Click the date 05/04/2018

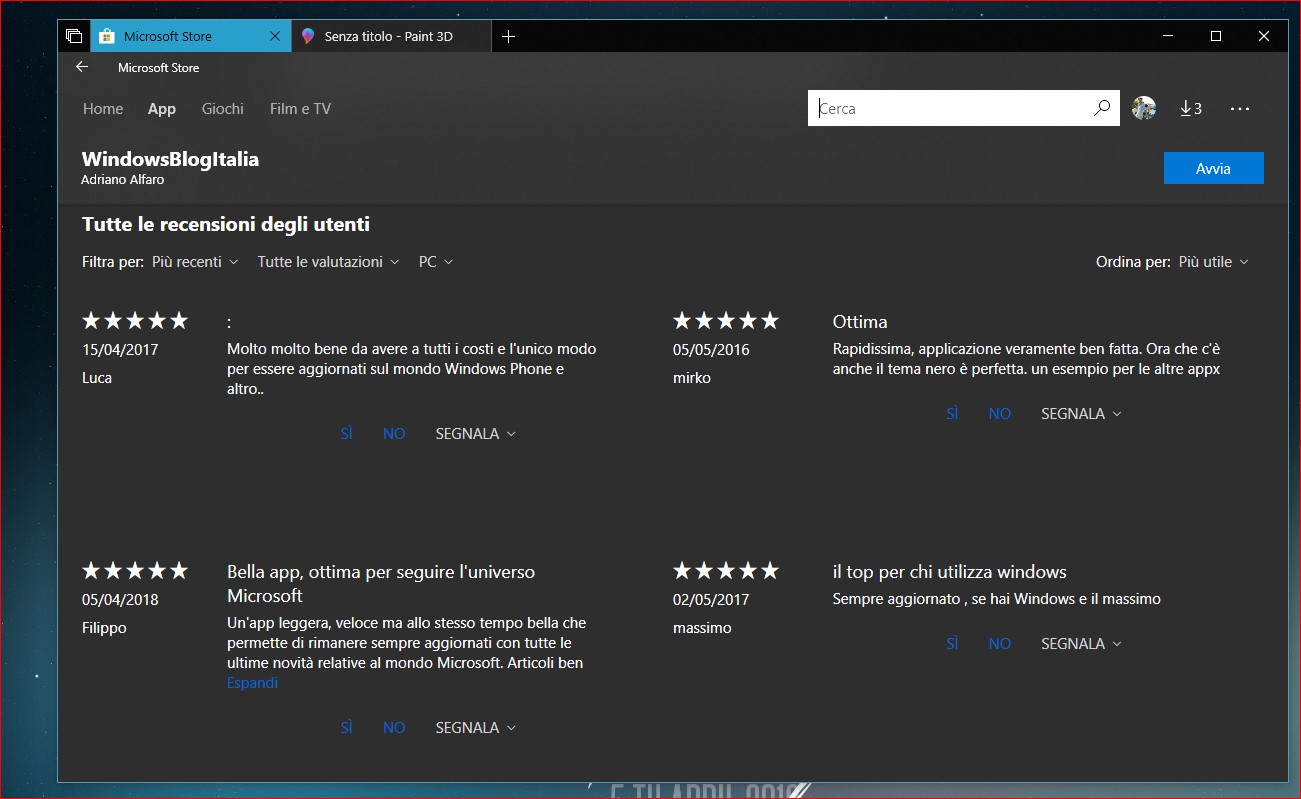120,600
